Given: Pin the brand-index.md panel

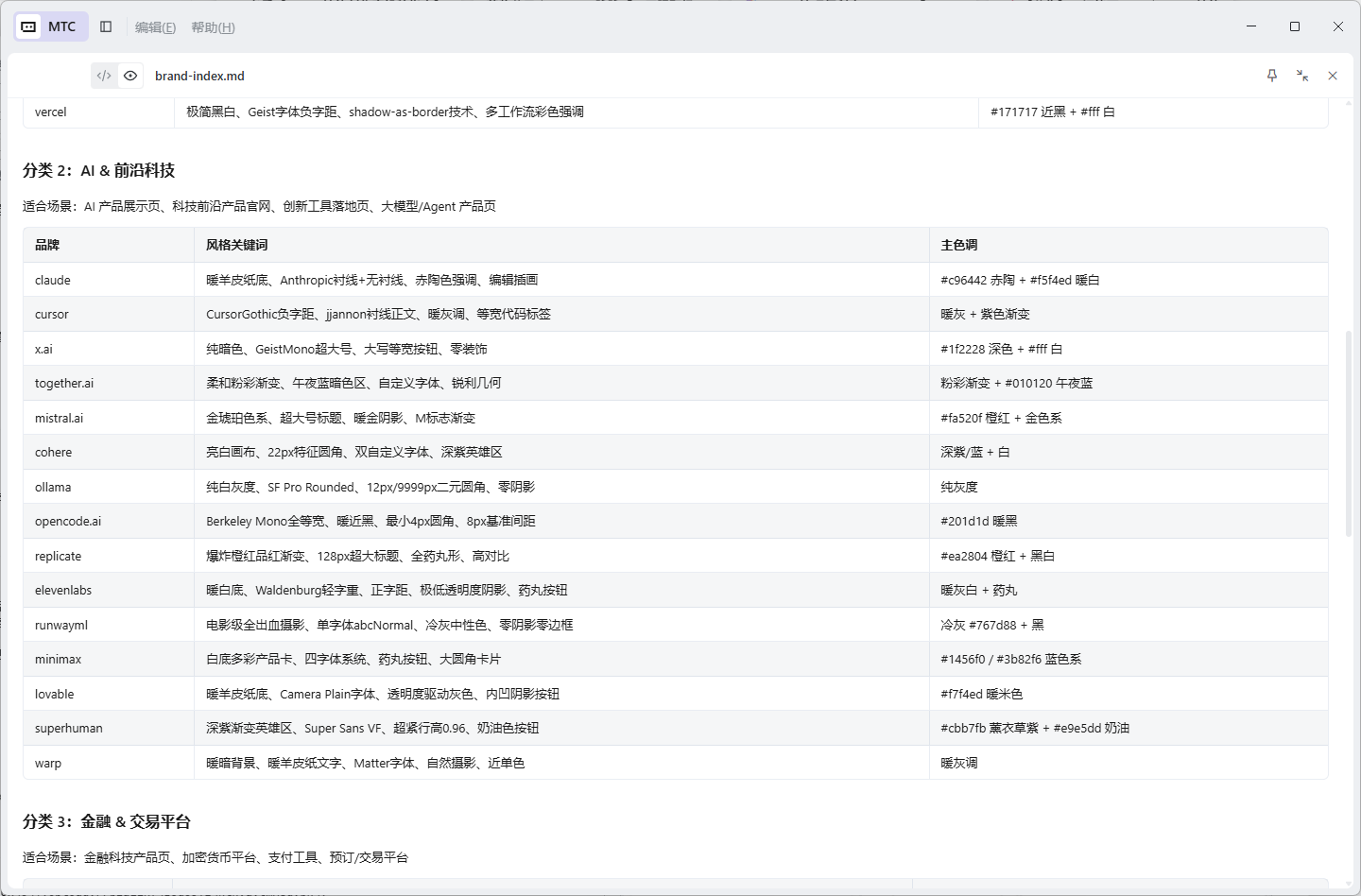Looking at the screenshot, I should [x=1272, y=76].
